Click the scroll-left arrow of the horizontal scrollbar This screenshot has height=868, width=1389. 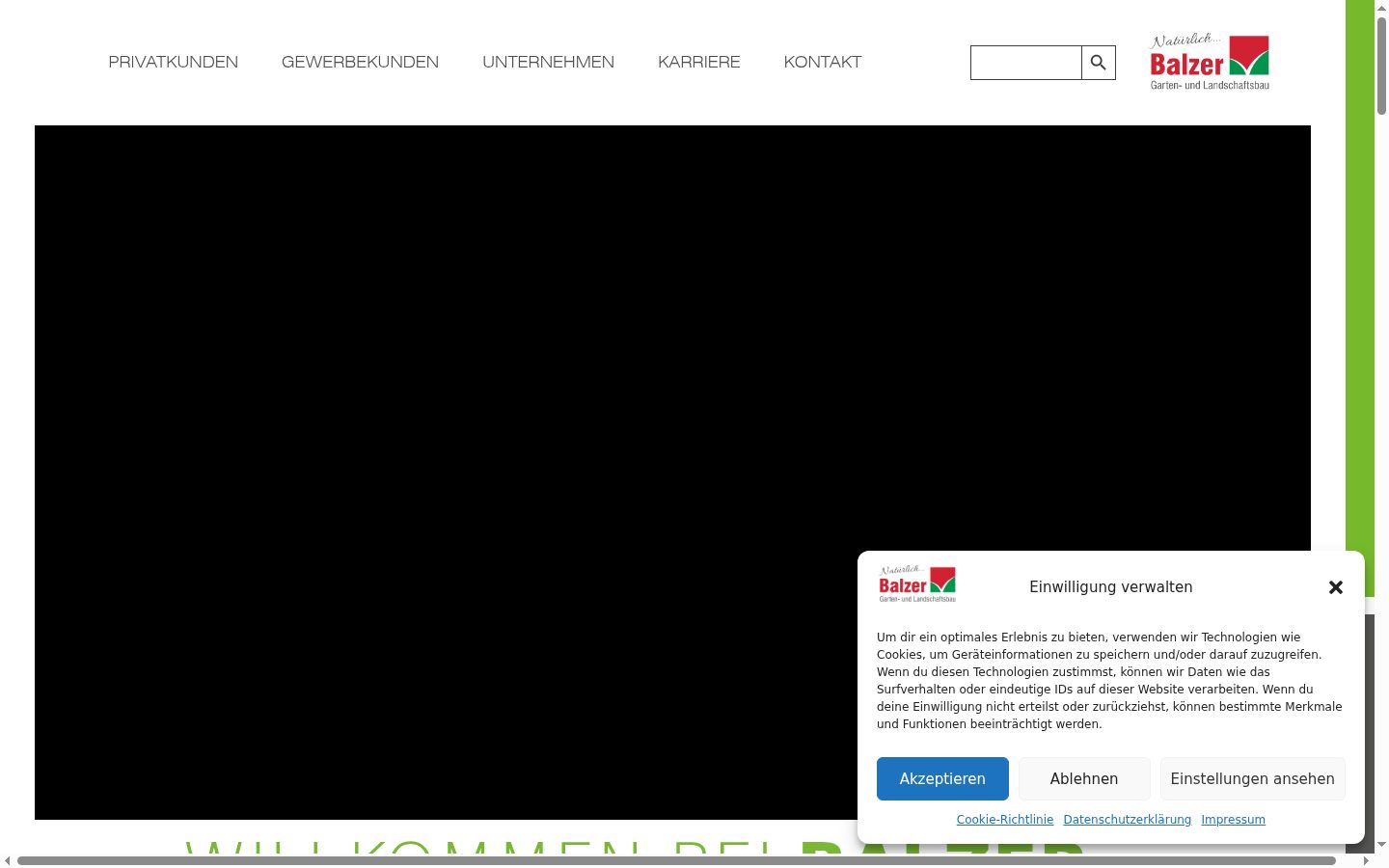(x=8, y=860)
